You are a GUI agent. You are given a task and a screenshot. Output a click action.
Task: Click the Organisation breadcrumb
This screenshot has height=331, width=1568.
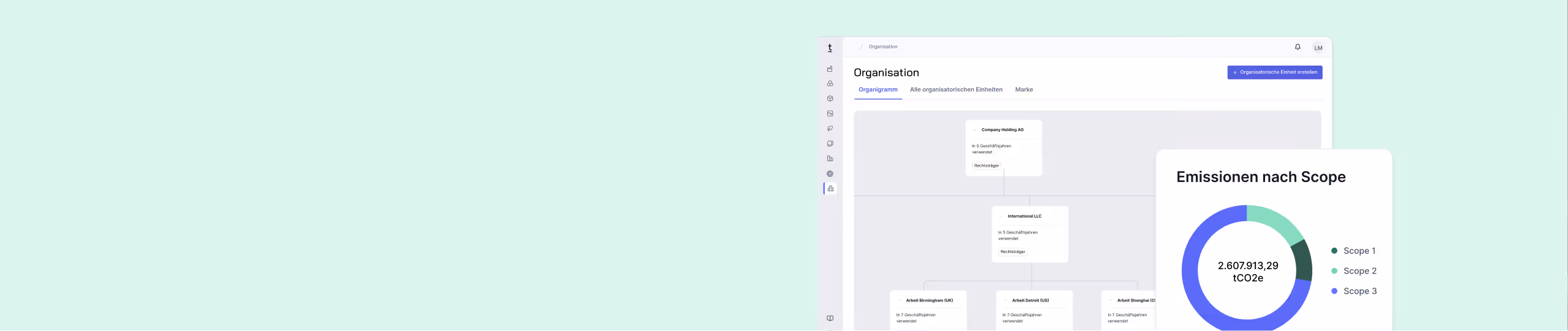883,47
